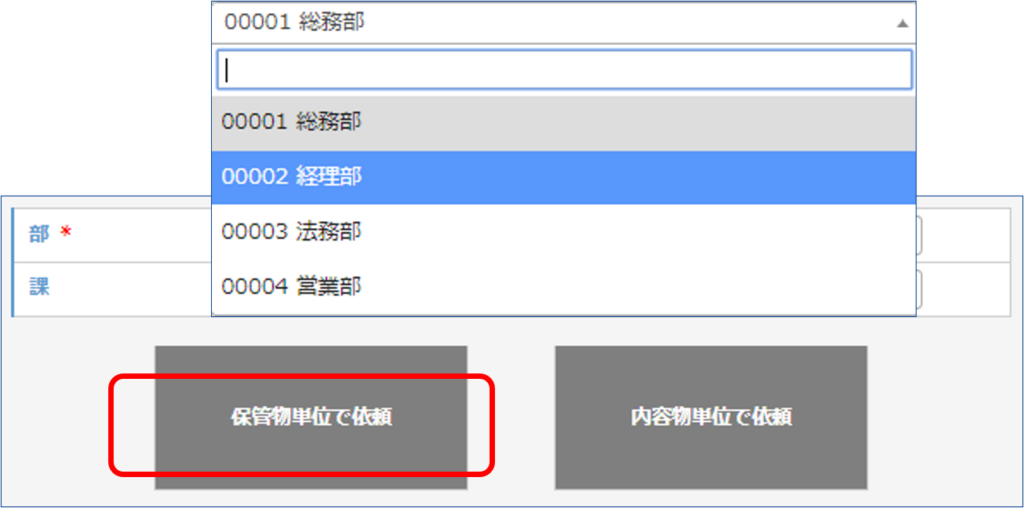Collapse the department dropdown using the arrow
This screenshot has height=508, width=1024.
[x=902, y=24]
